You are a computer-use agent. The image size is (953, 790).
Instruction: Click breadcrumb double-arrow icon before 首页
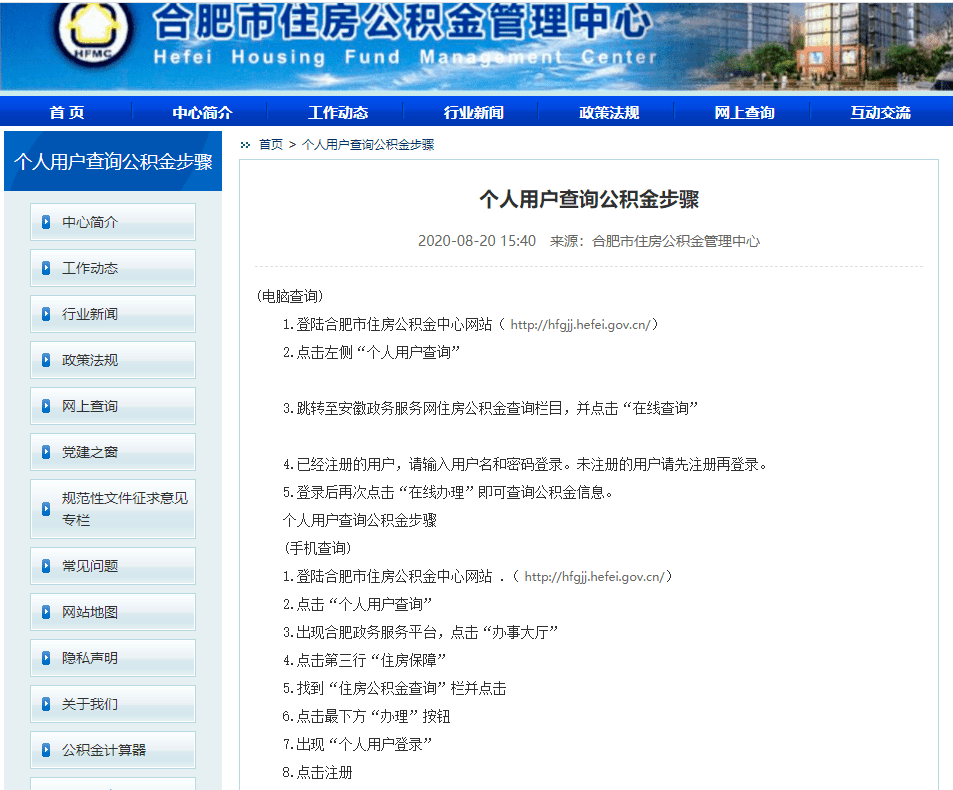coord(246,145)
